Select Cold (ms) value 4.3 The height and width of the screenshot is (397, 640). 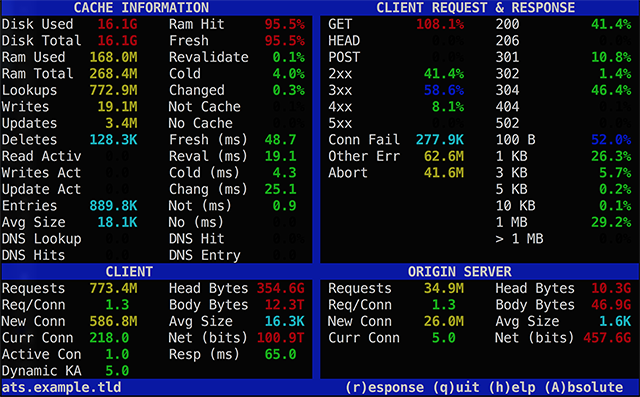pyautogui.click(x=284, y=173)
